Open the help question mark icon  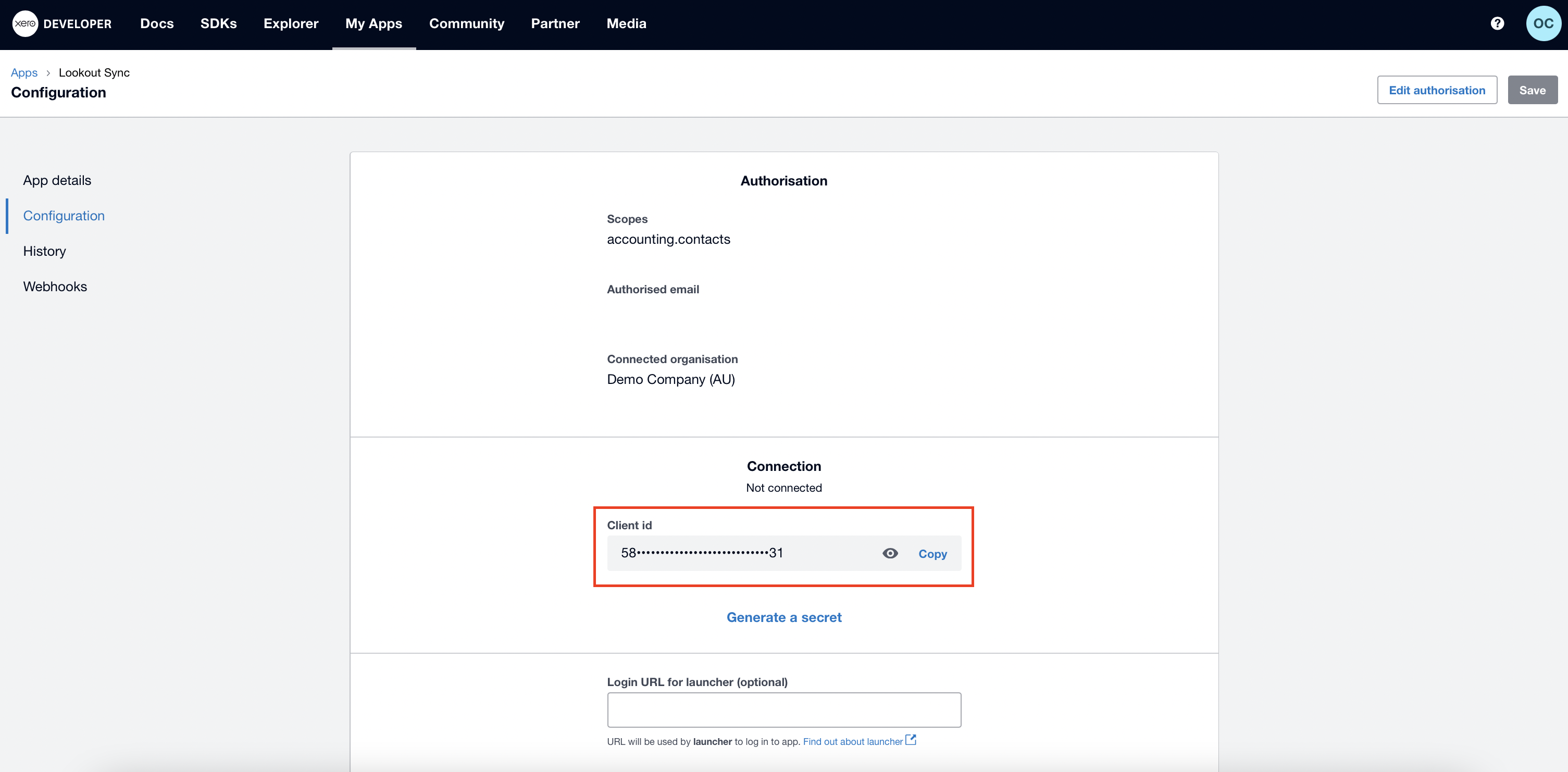click(x=1497, y=24)
